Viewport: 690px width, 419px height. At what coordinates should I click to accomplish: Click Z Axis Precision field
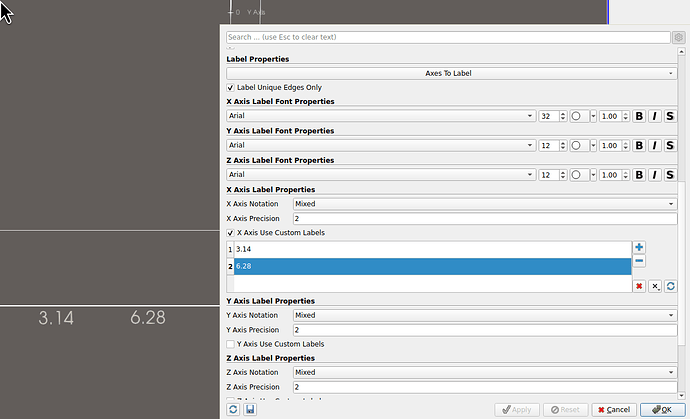[485, 387]
